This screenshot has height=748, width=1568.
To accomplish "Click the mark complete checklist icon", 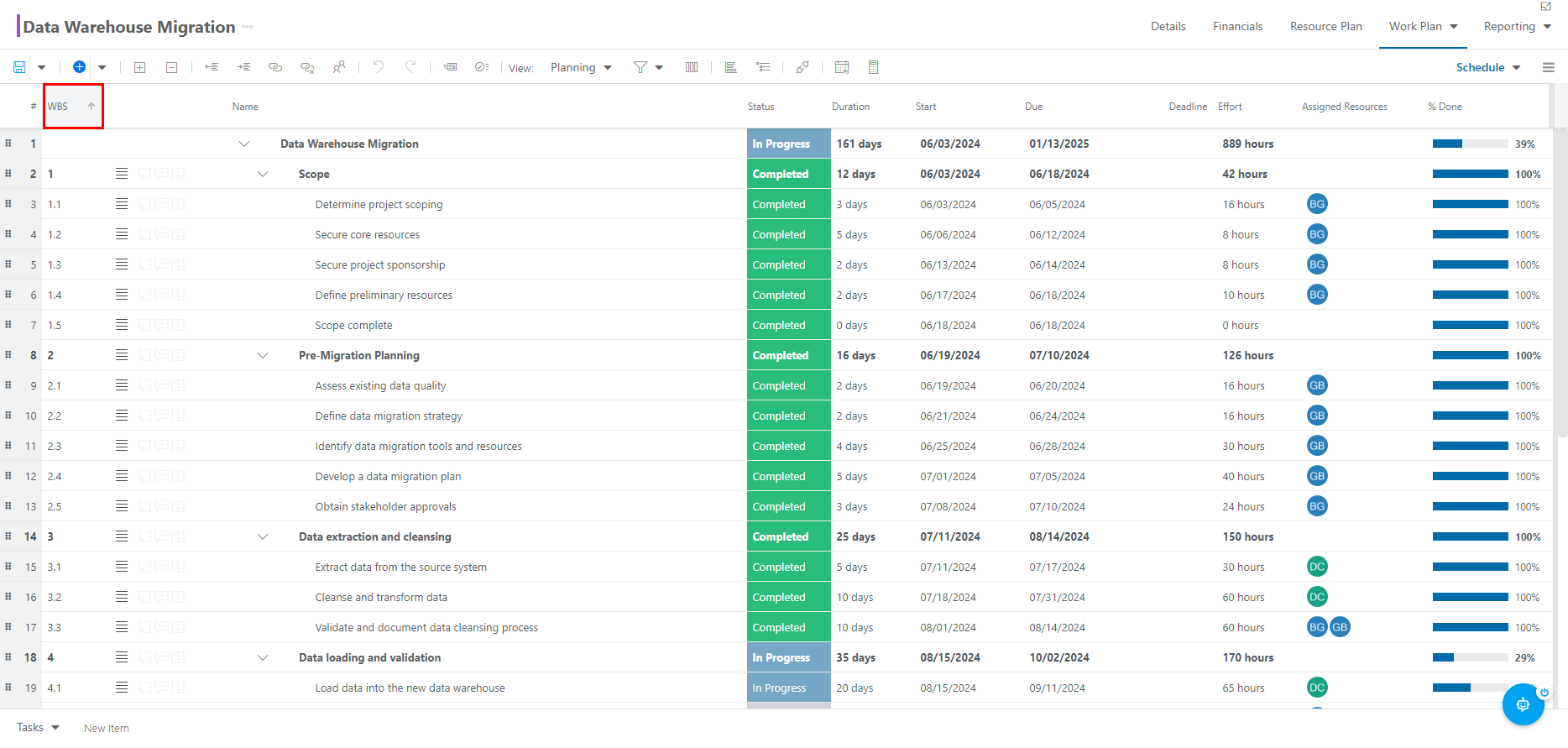I will click(482, 67).
